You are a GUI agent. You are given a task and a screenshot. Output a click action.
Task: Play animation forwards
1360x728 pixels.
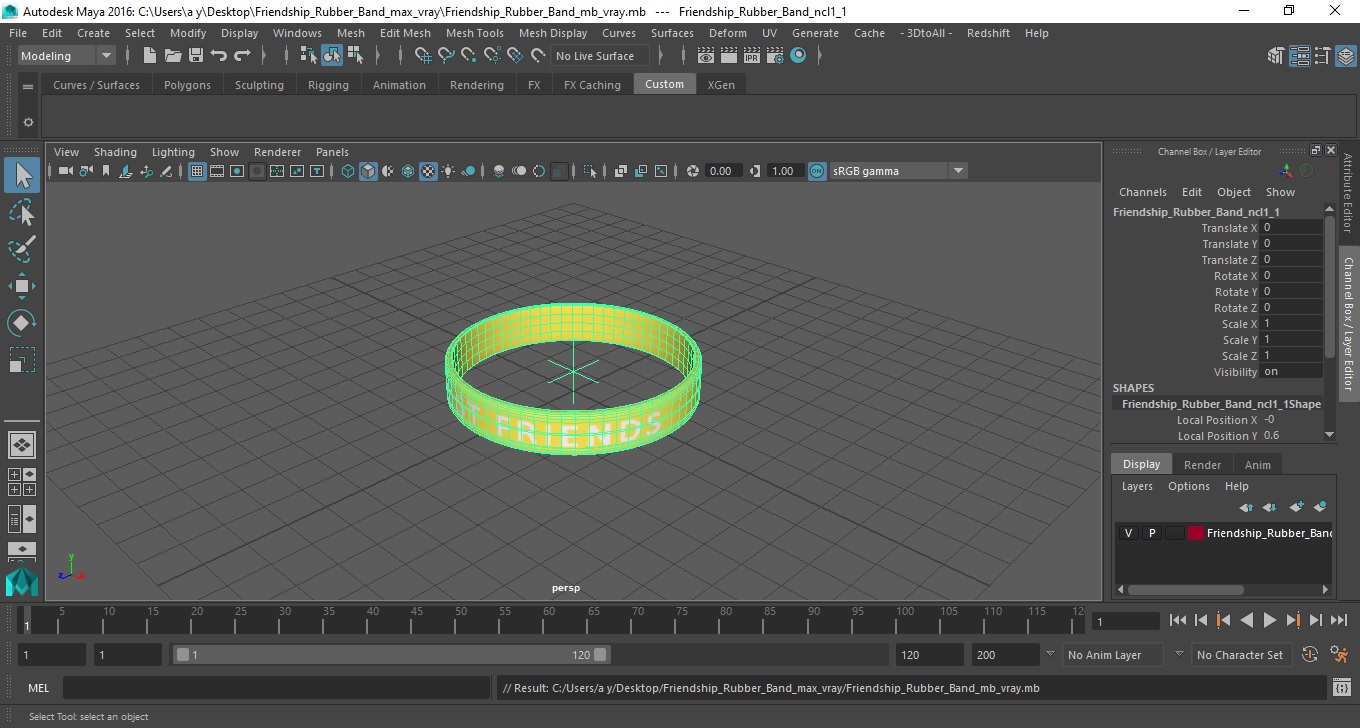(x=1269, y=621)
